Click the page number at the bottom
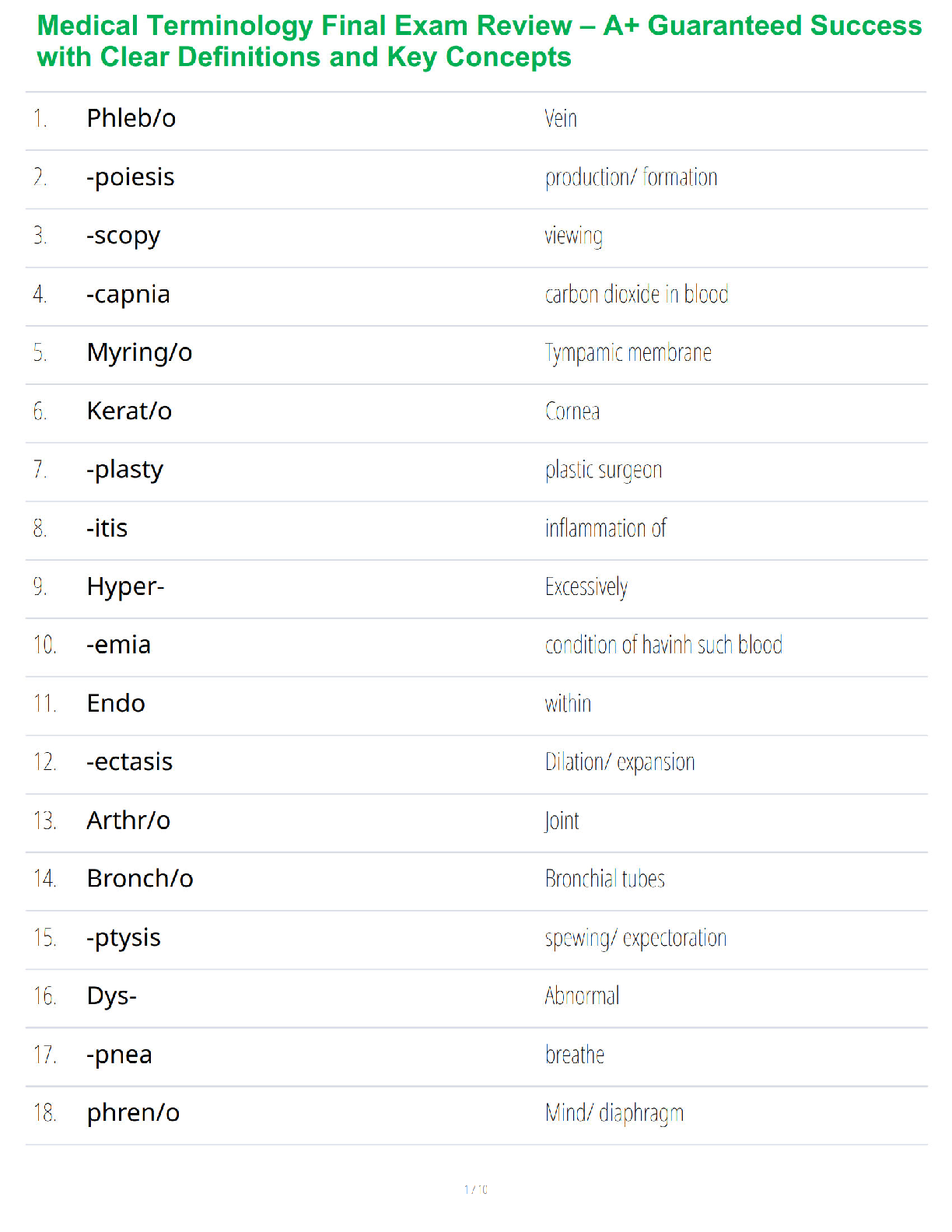 (476, 1189)
